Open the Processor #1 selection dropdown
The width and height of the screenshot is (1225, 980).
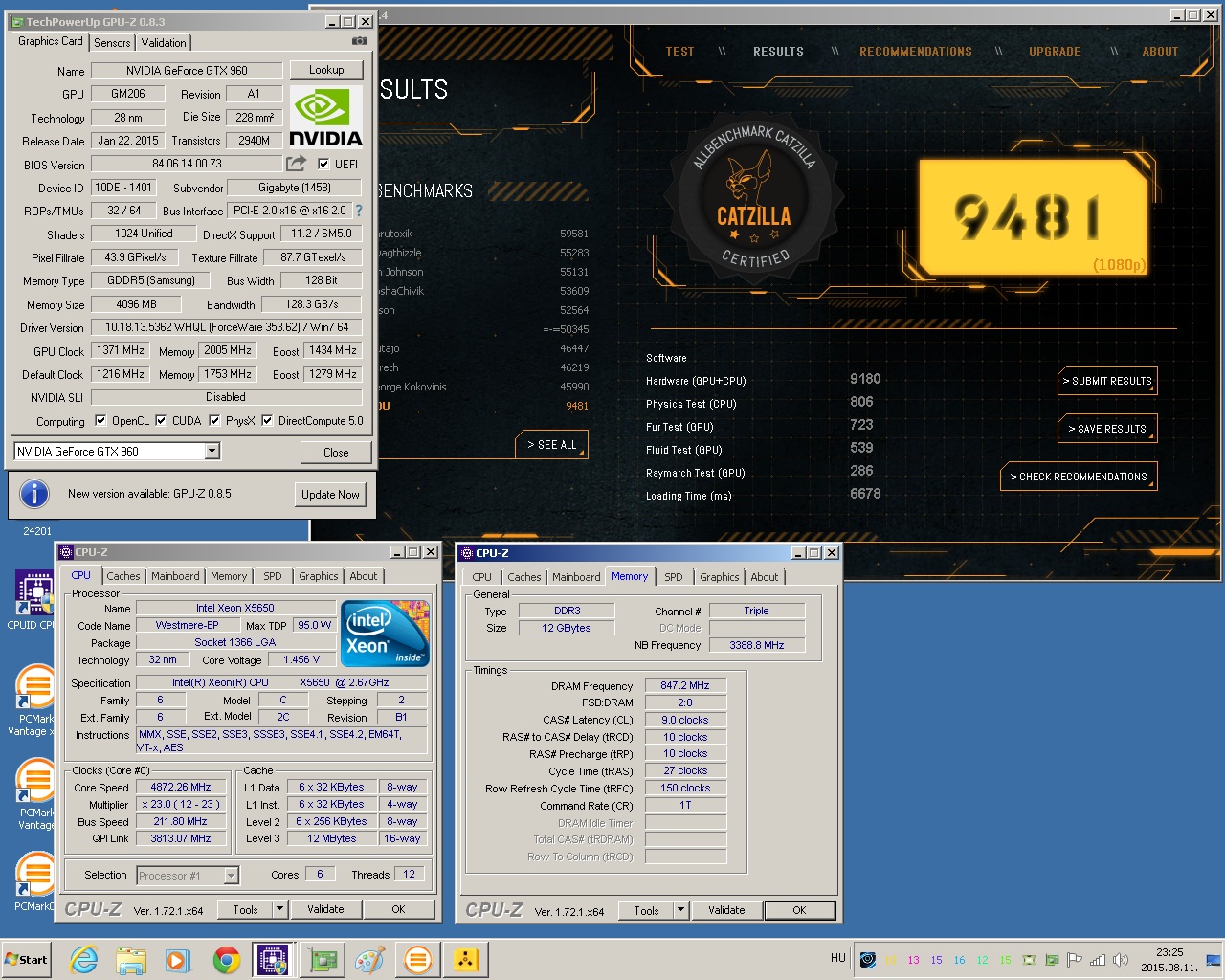(x=231, y=875)
